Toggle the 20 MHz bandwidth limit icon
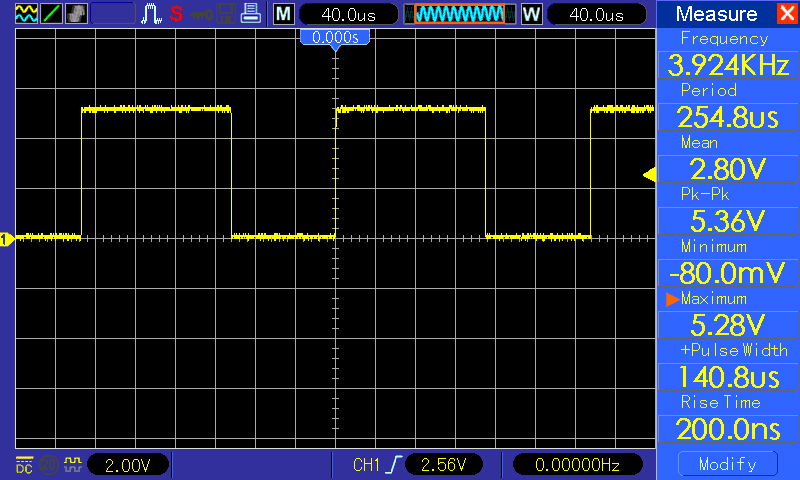 pos(48,465)
